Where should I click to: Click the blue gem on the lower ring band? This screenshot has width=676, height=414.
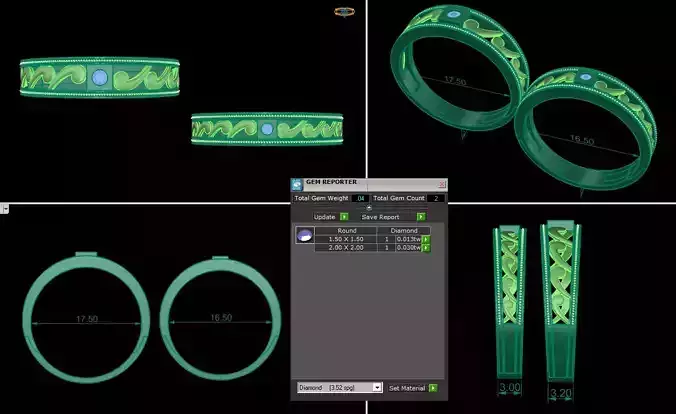tap(267, 129)
